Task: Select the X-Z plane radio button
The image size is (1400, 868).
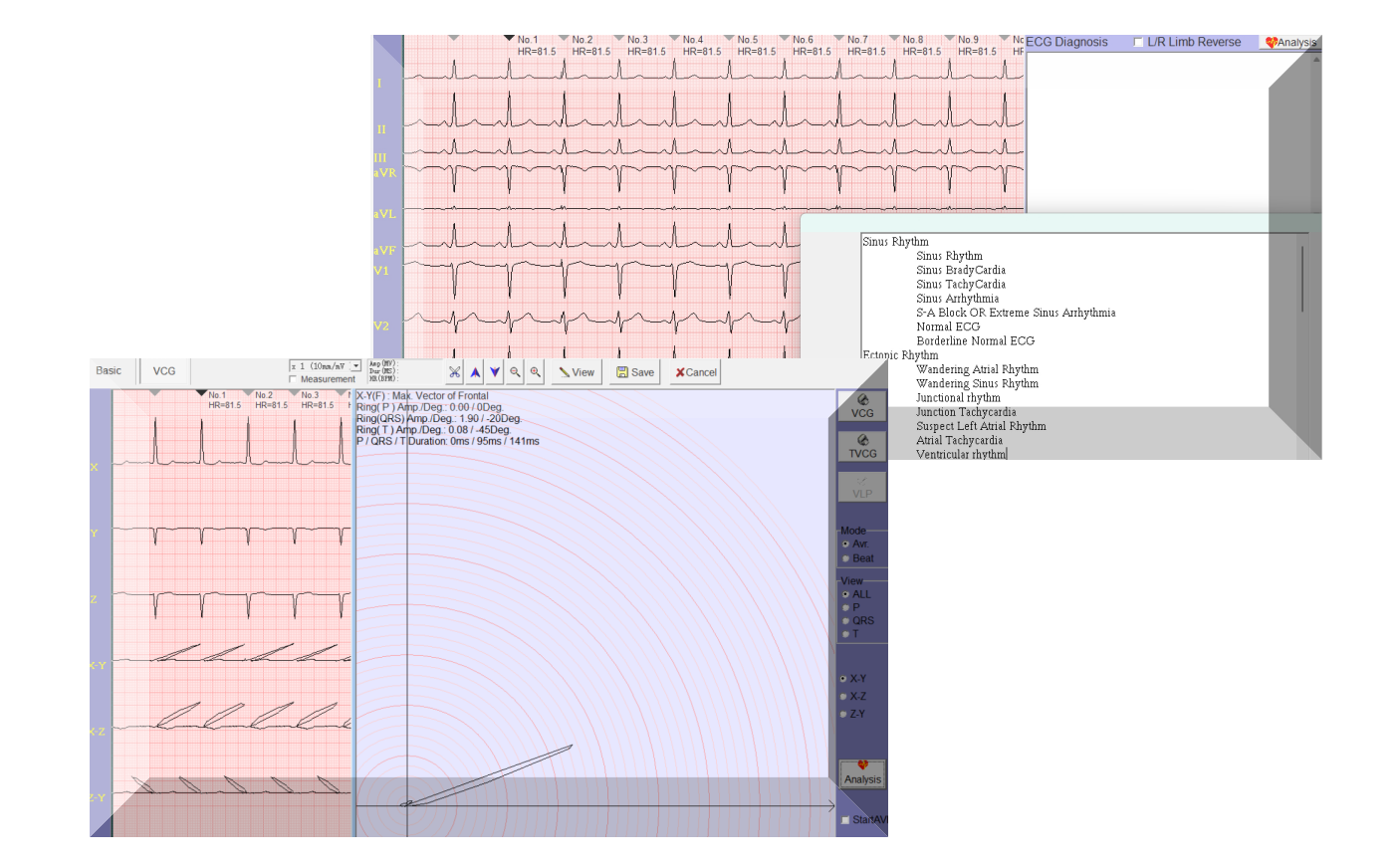Action: point(843,697)
